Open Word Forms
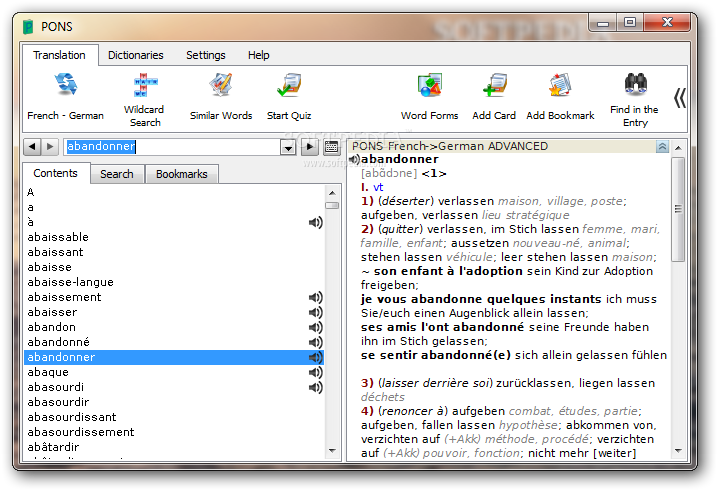718x491 pixels. click(430, 97)
